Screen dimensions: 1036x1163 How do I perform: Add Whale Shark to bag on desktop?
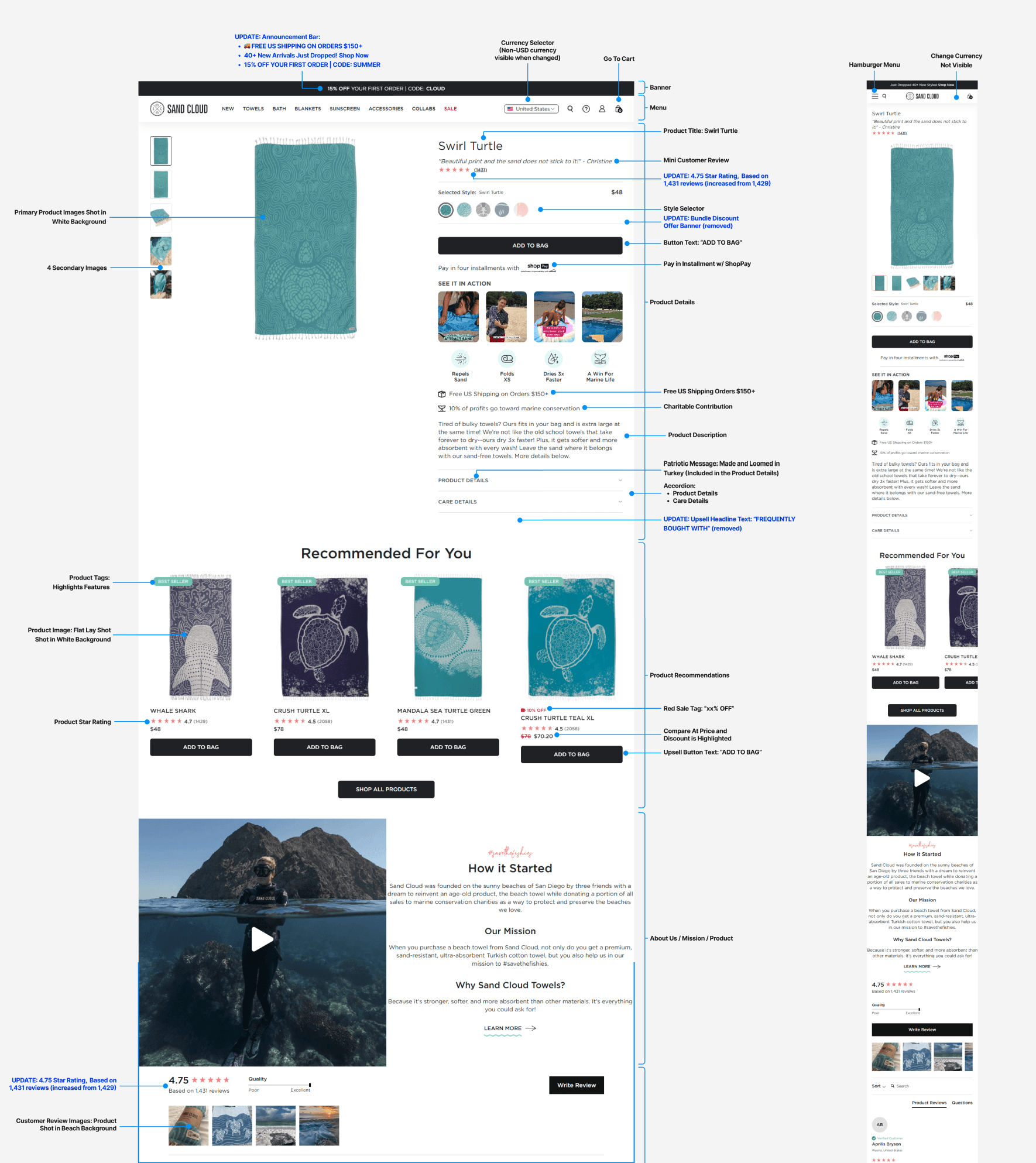(201, 747)
